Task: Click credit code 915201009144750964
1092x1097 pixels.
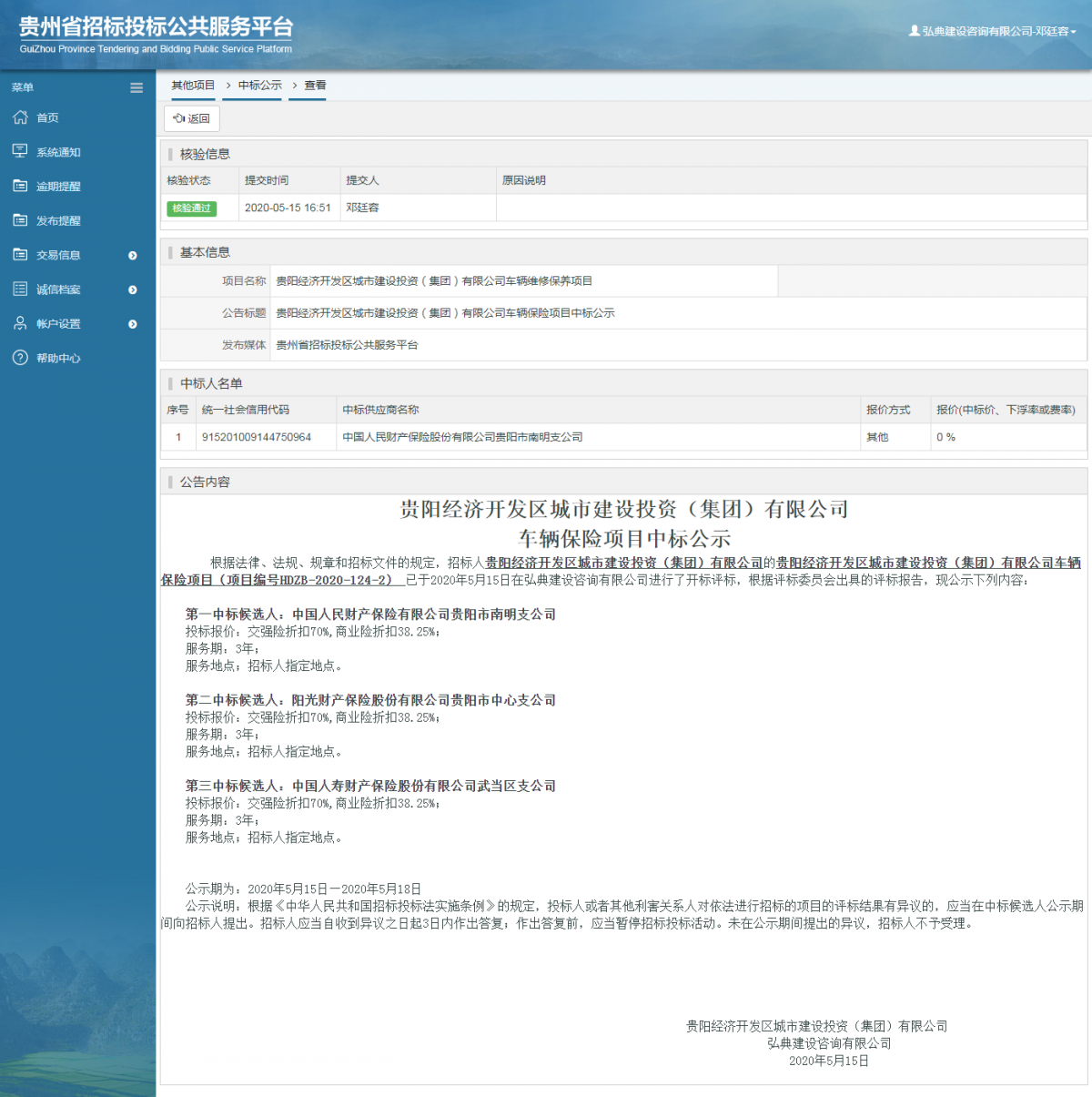Action: [x=257, y=438]
